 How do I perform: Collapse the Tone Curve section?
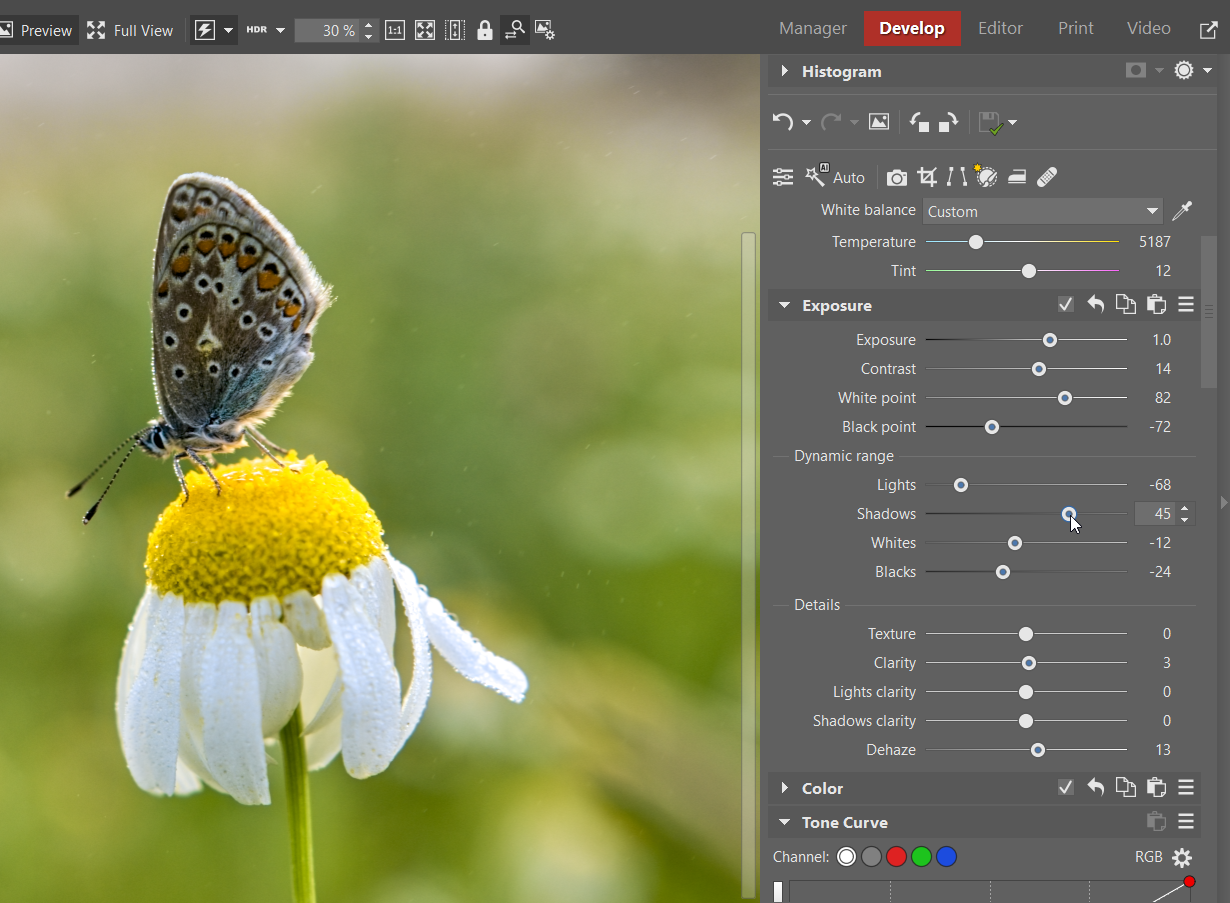785,822
